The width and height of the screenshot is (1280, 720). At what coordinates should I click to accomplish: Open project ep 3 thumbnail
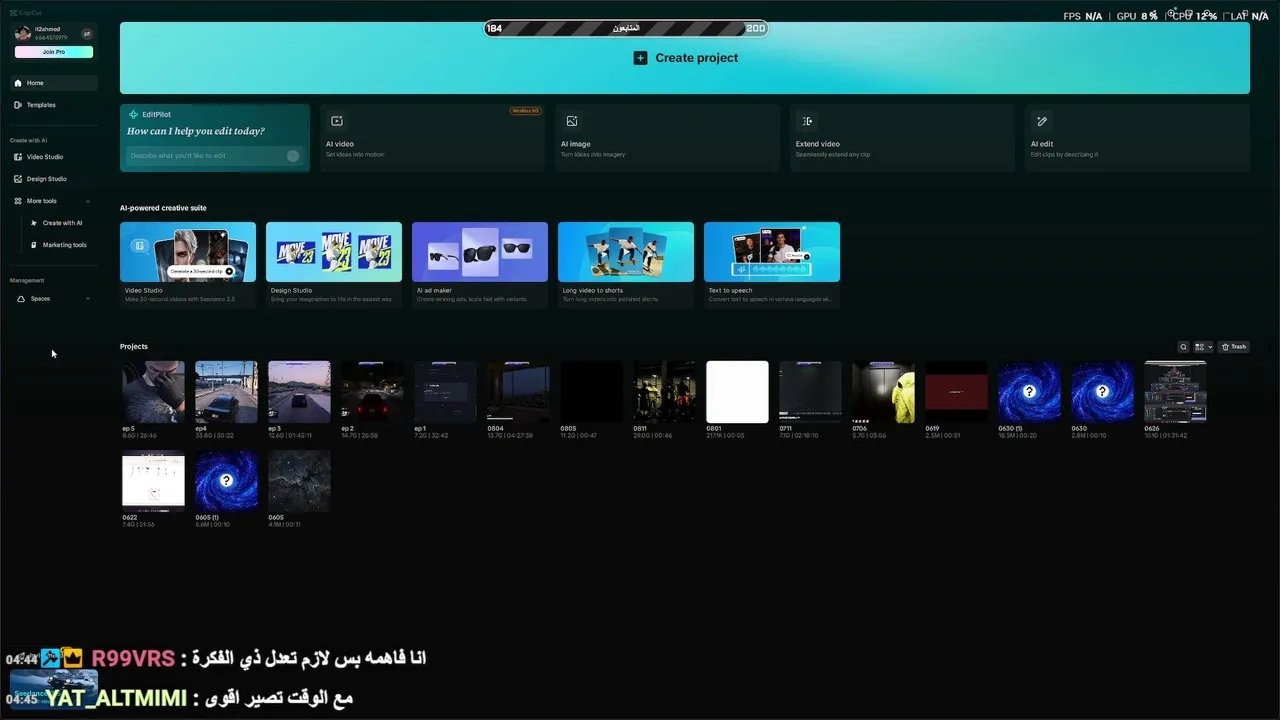pyautogui.click(x=299, y=392)
